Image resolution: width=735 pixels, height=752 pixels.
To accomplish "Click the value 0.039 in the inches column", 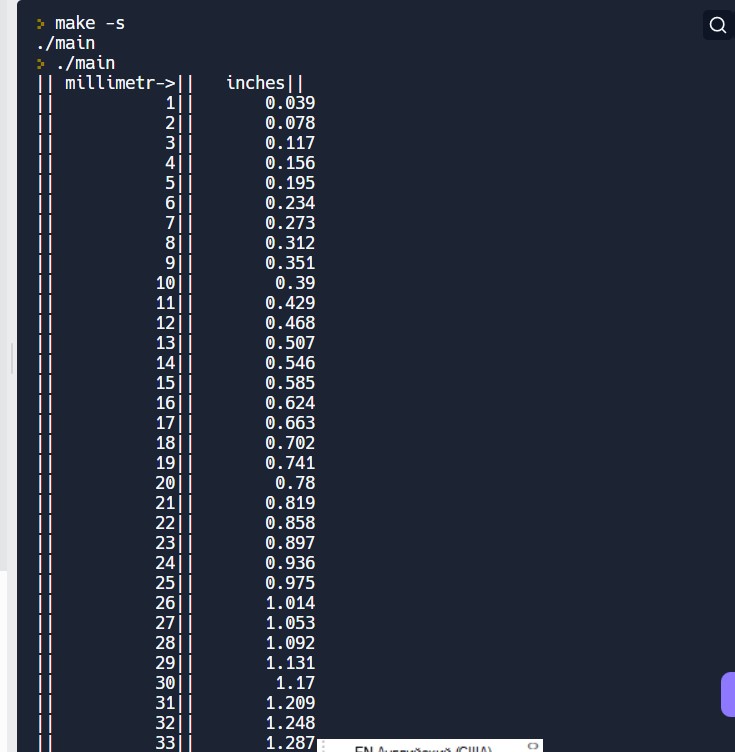I will coord(290,103).
